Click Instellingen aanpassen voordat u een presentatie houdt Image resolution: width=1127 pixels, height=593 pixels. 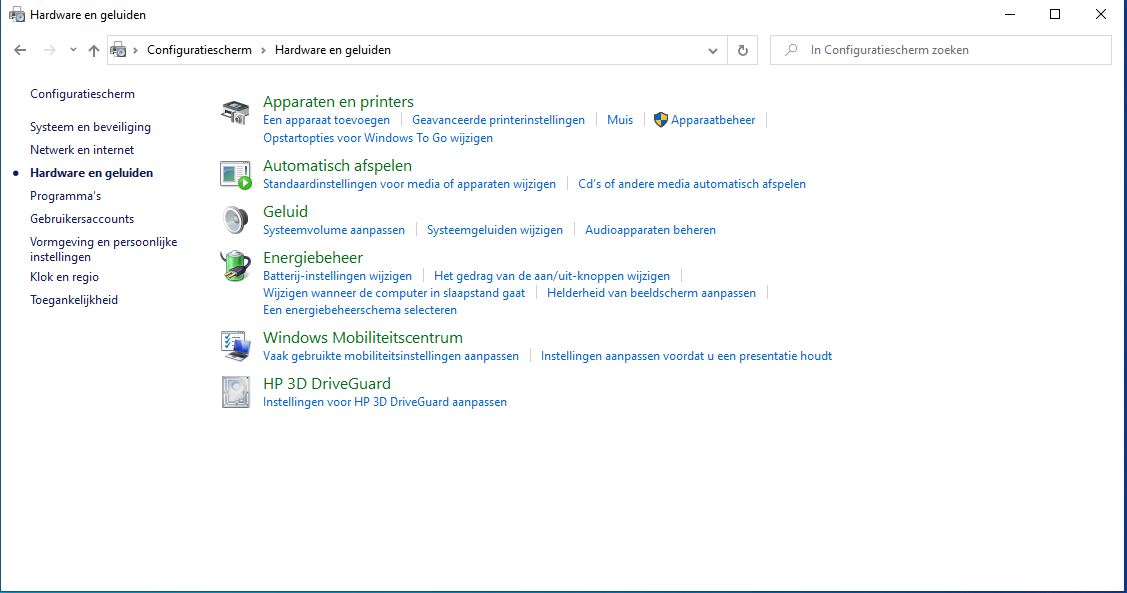pyautogui.click(x=686, y=356)
